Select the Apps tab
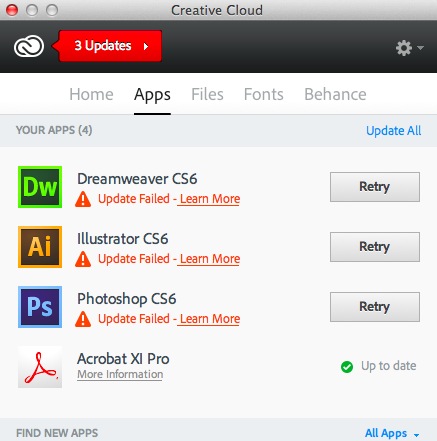The height and width of the screenshot is (441, 437). pyautogui.click(x=152, y=95)
